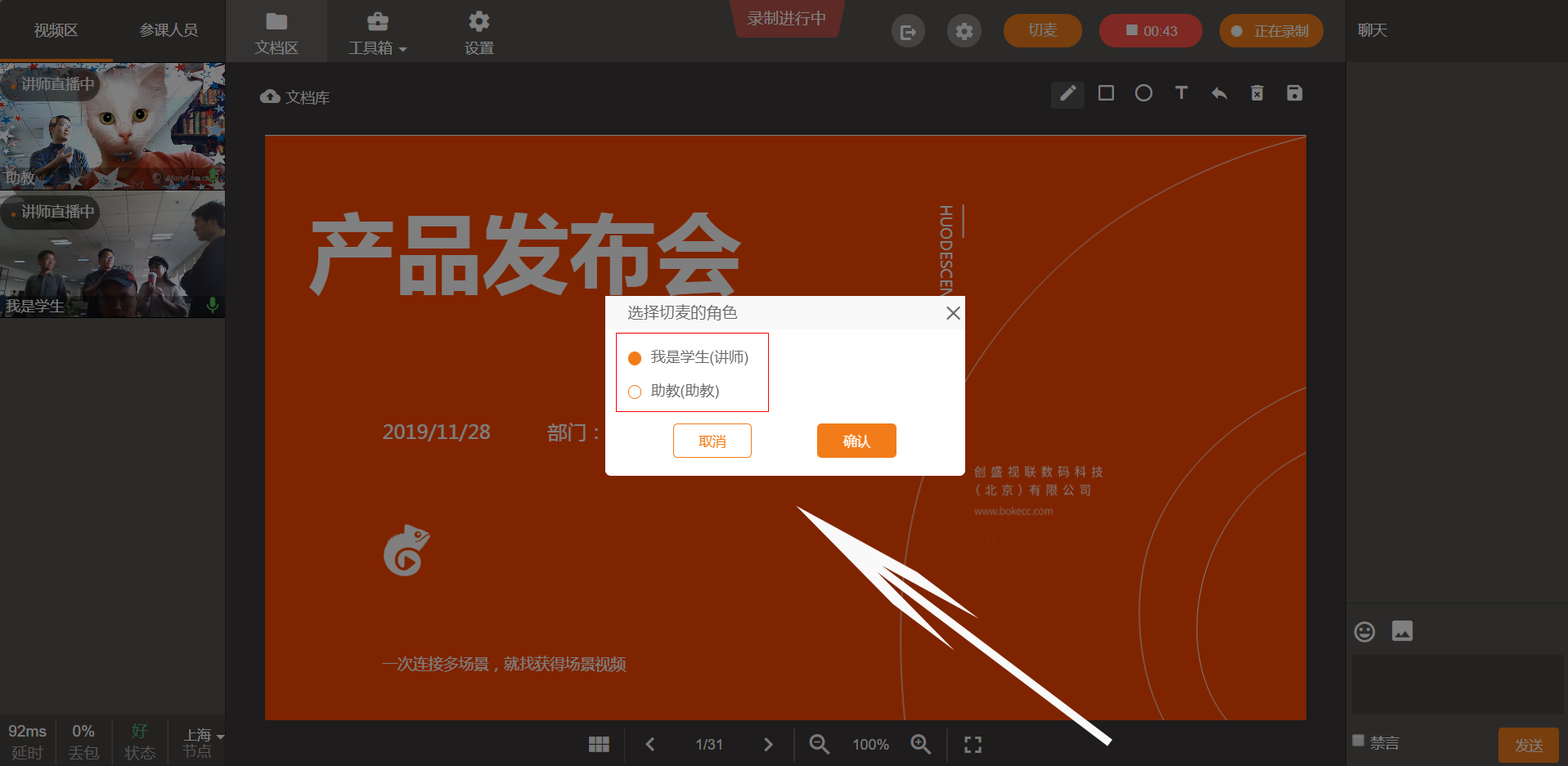Expand the 工具箱 dropdown menu
Screen dimensions: 1568x766
(377, 33)
